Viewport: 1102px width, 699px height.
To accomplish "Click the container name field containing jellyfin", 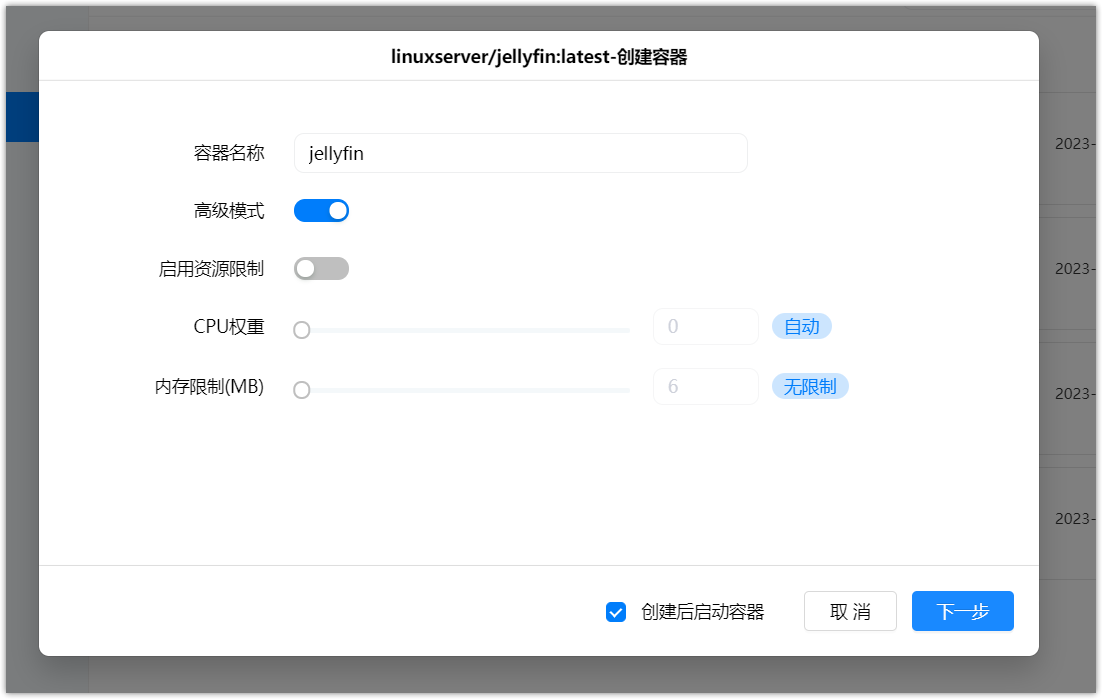I will (520, 153).
